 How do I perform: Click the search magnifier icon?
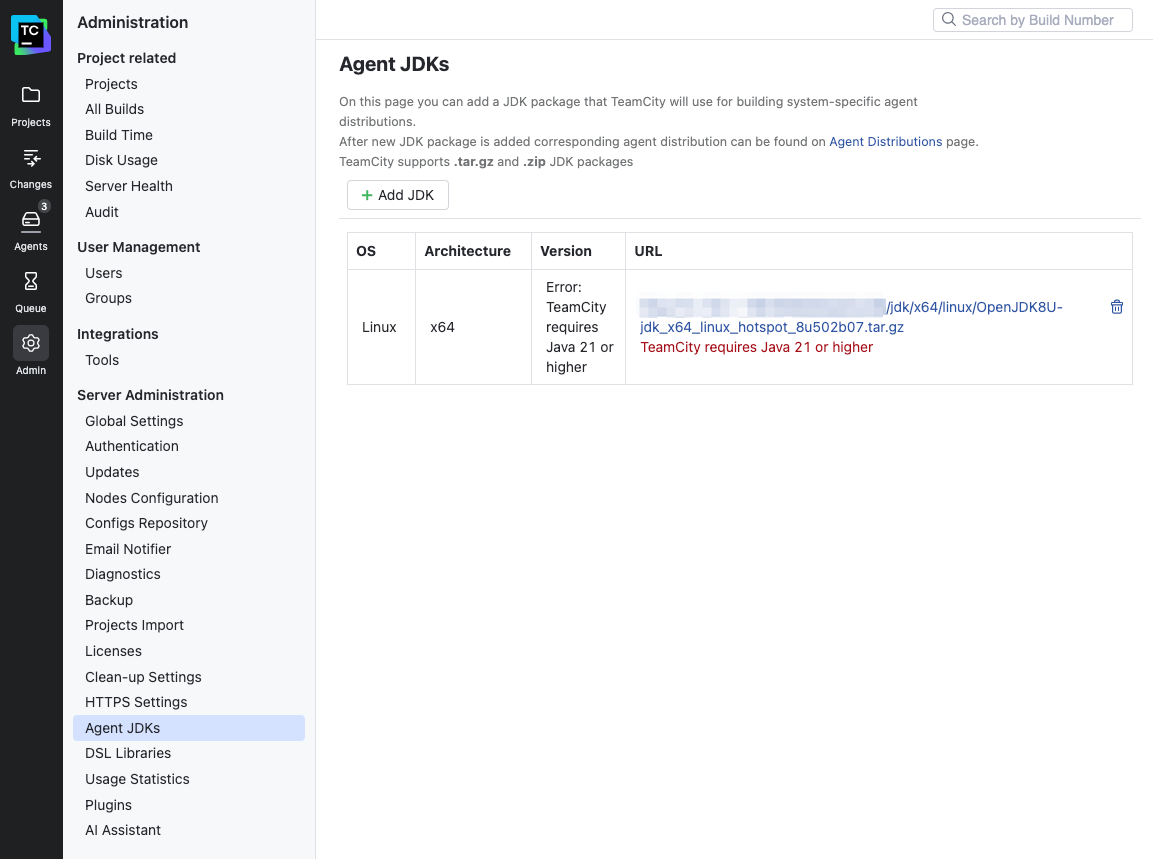click(949, 19)
